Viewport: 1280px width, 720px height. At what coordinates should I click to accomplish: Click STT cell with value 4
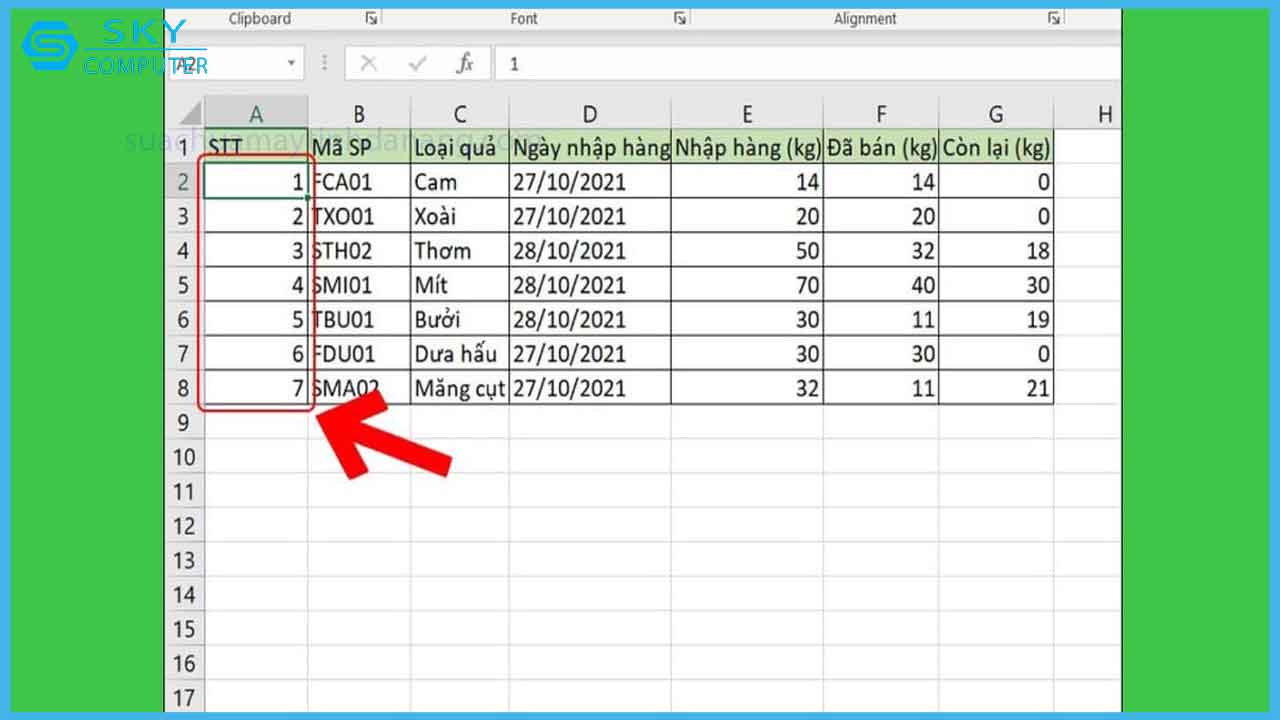coord(256,285)
